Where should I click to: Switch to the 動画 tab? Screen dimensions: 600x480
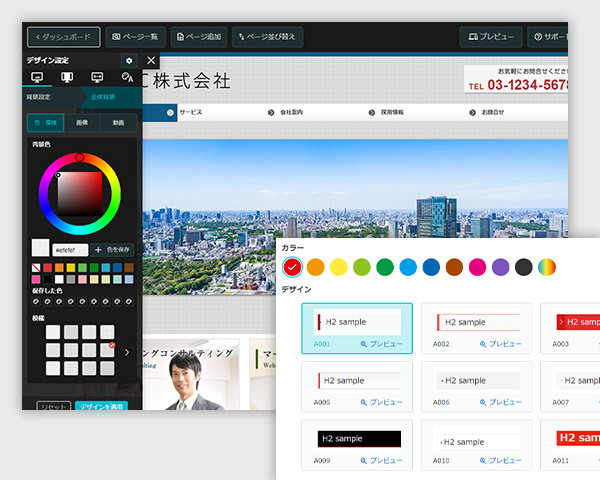(x=118, y=122)
